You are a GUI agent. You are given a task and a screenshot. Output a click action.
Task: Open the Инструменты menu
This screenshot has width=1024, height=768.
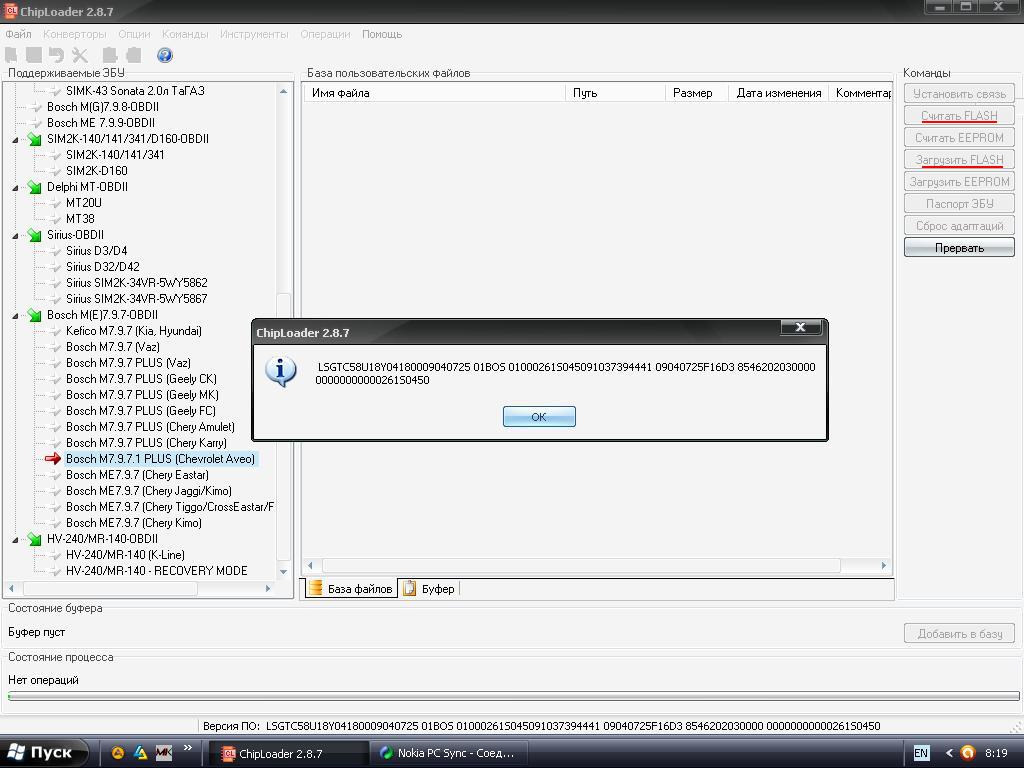click(x=254, y=34)
